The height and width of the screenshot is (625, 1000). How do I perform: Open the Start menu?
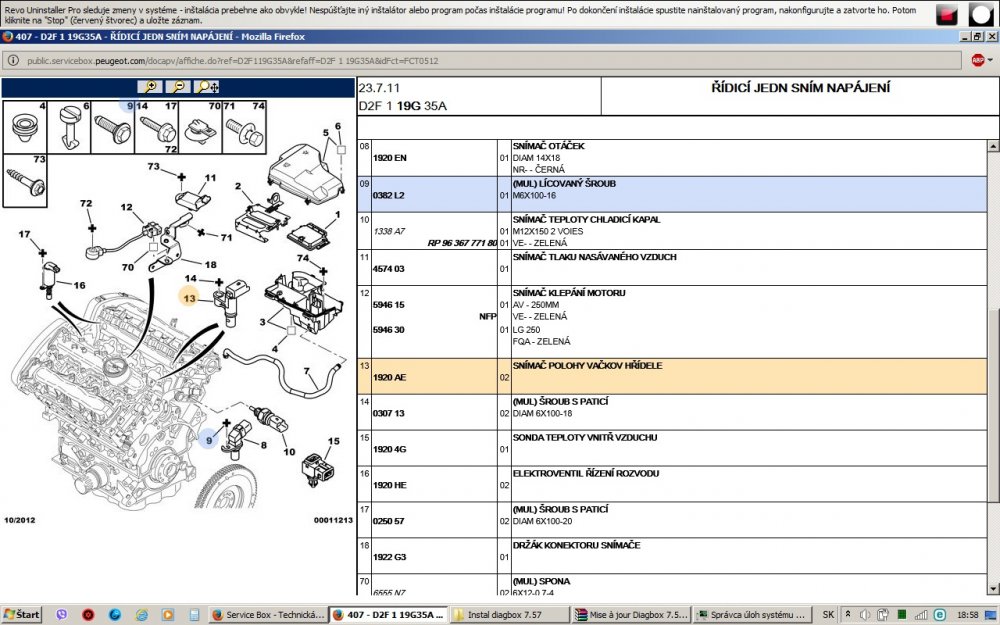coord(22,615)
